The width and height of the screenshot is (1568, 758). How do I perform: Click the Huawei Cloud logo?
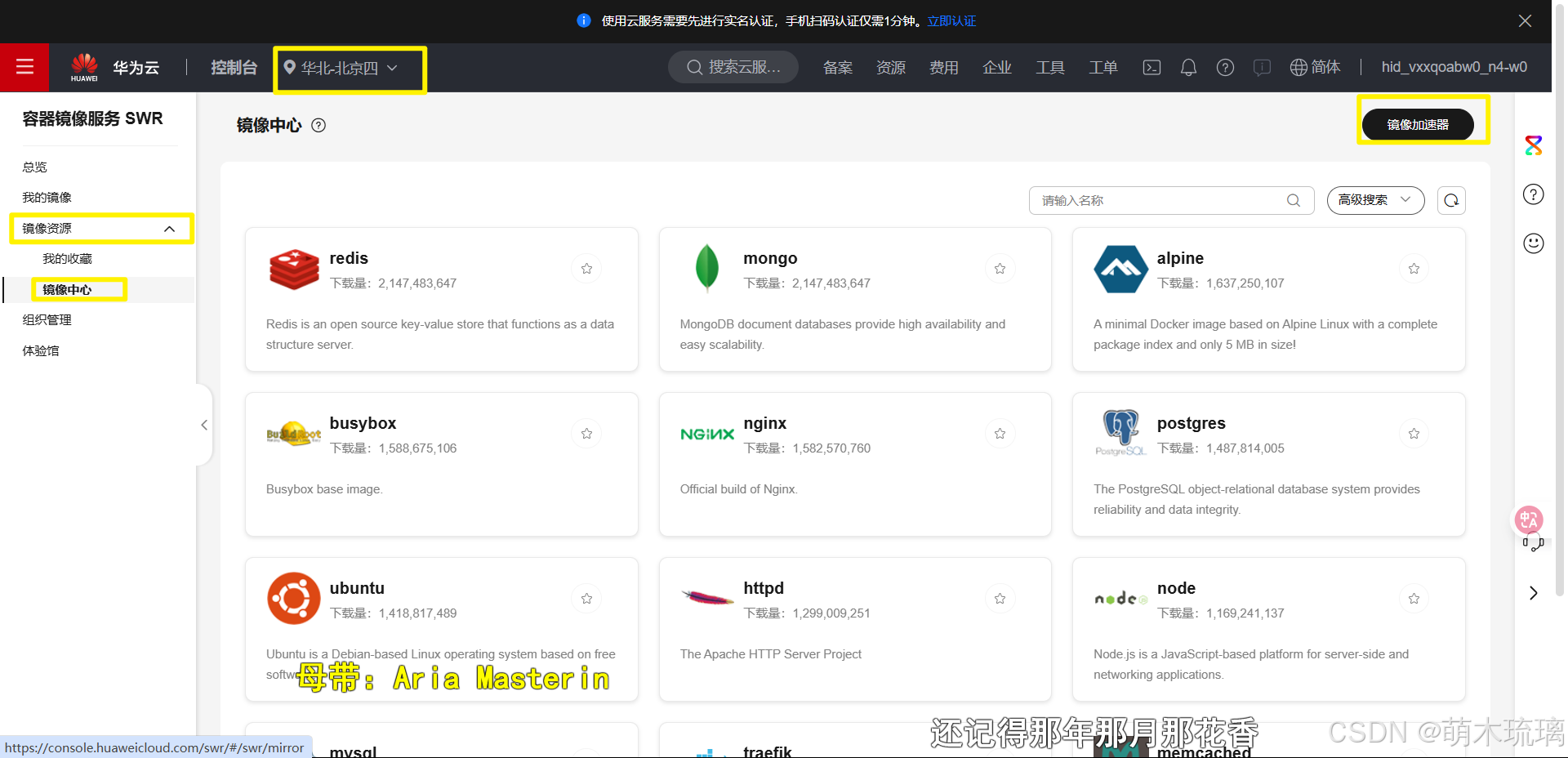84,67
